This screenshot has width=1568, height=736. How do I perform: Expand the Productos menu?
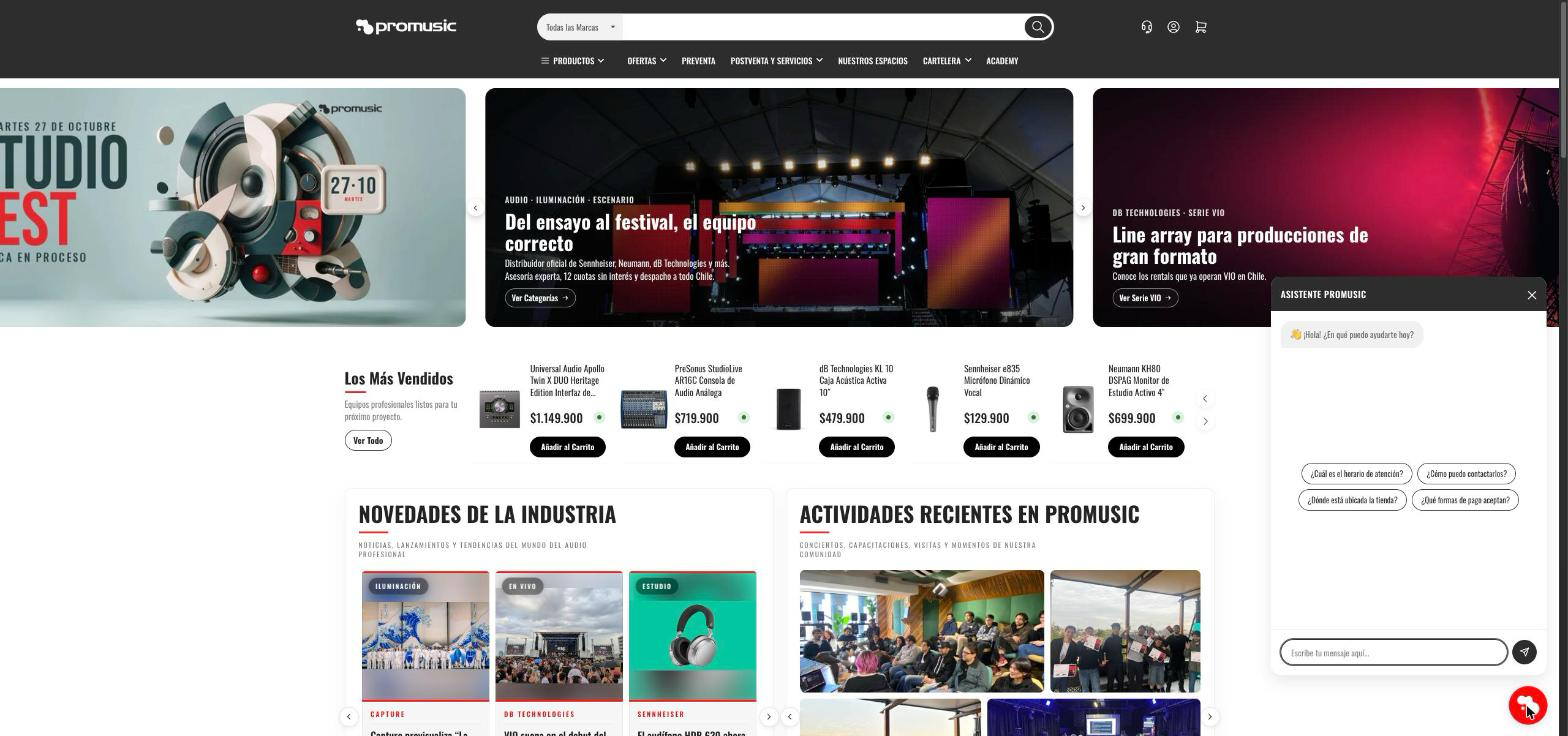click(573, 61)
